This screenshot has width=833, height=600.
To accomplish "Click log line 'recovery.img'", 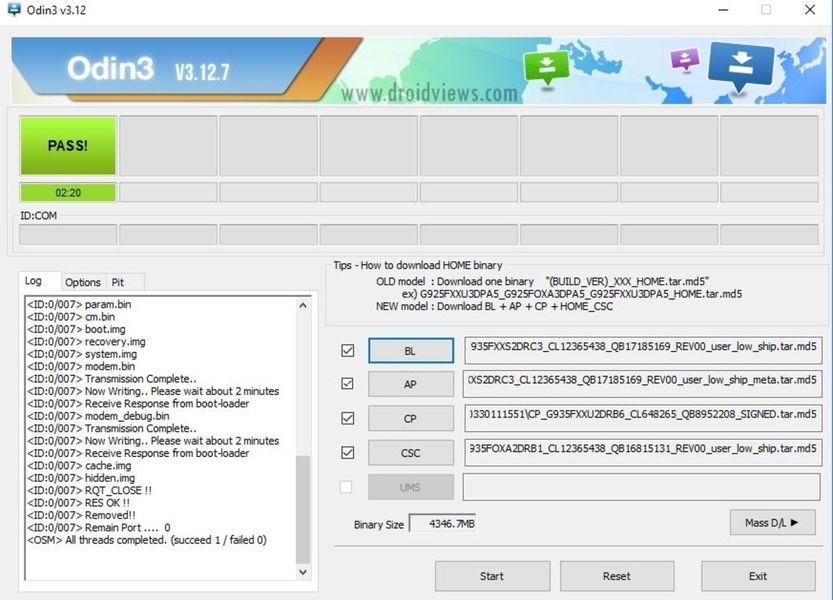I will 86,342.
